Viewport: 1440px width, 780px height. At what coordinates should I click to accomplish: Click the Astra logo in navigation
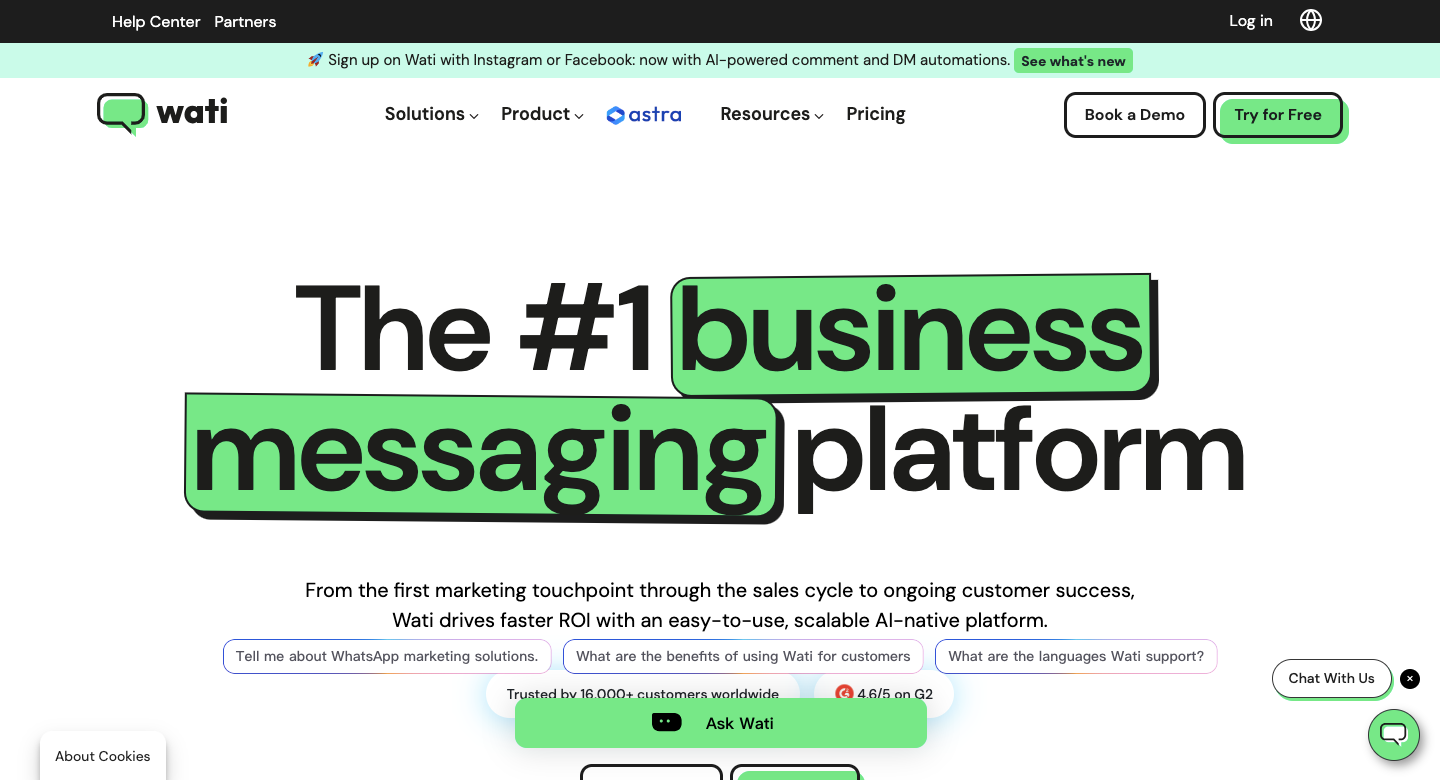[x=644, y=115]
